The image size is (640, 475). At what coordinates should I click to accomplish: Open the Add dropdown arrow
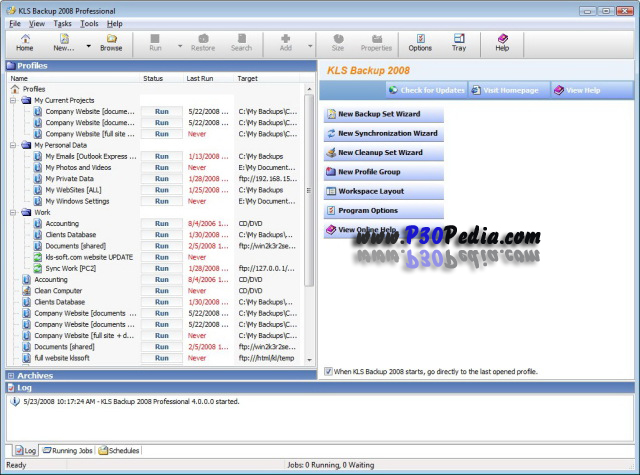pos(310,46)
